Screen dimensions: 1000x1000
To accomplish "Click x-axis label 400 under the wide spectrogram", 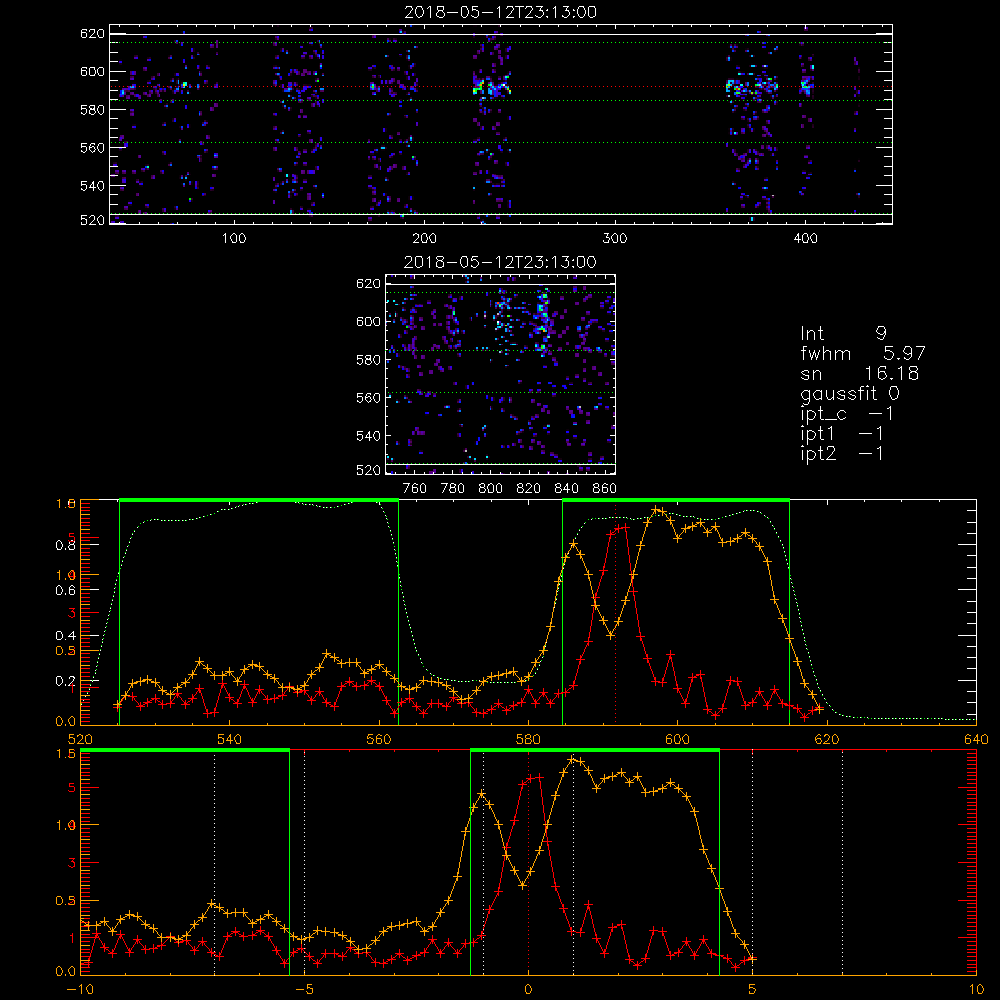I will (805, 239).
